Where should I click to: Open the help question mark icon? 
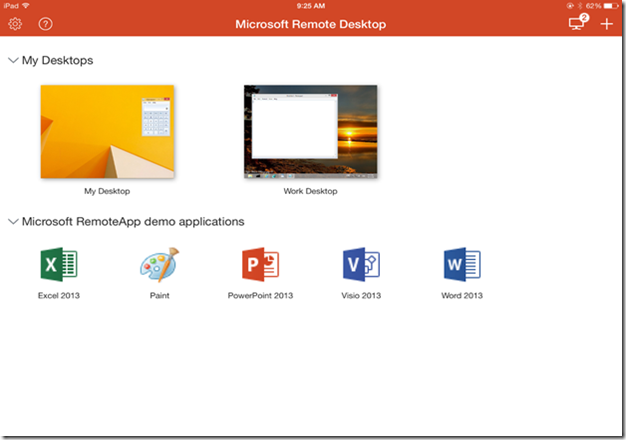tap(46, 24)
